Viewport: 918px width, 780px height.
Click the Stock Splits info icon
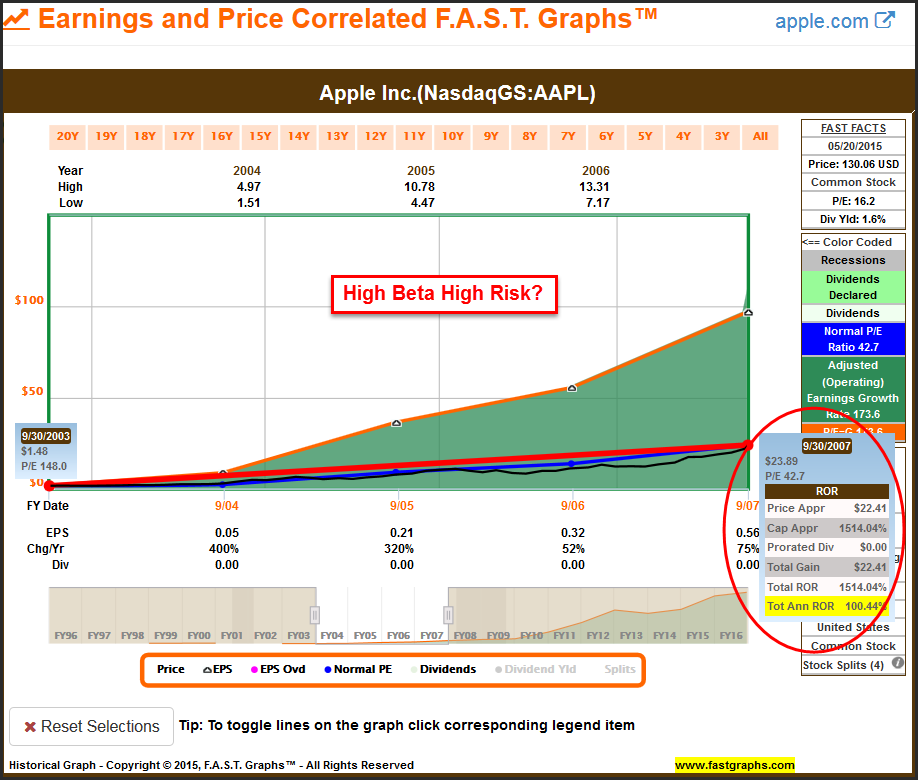pos(897,664)
